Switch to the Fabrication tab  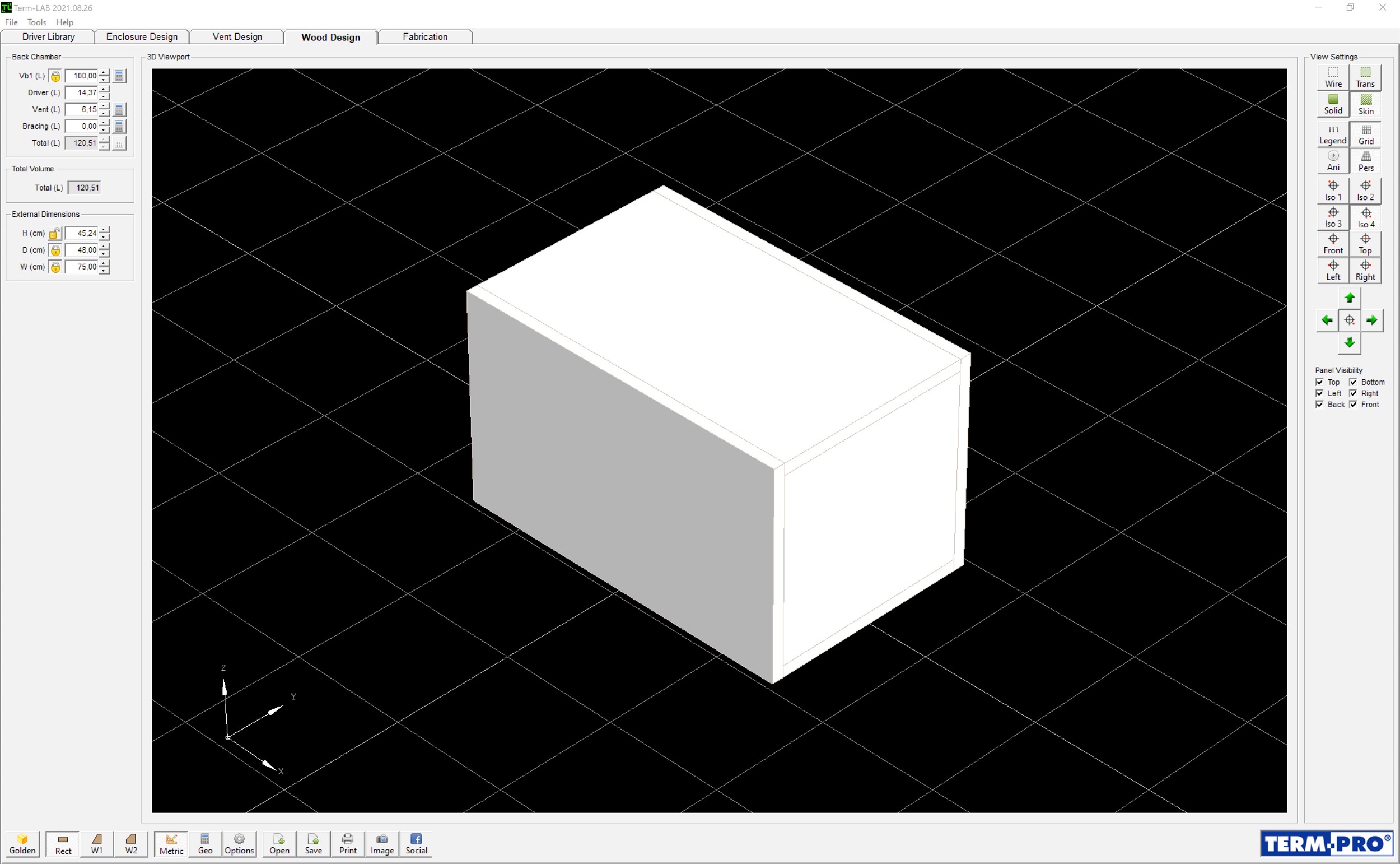tap(424, 36)
